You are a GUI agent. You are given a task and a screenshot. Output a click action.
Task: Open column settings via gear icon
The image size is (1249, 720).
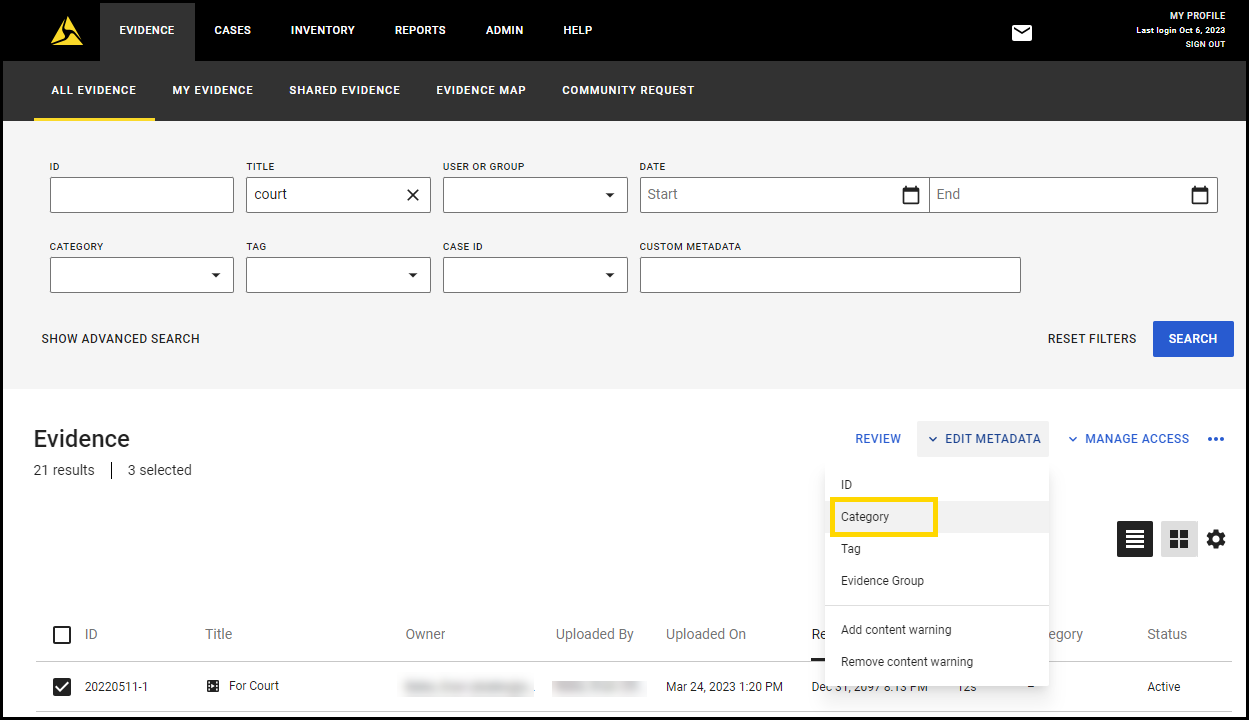tap(1216, 539)
